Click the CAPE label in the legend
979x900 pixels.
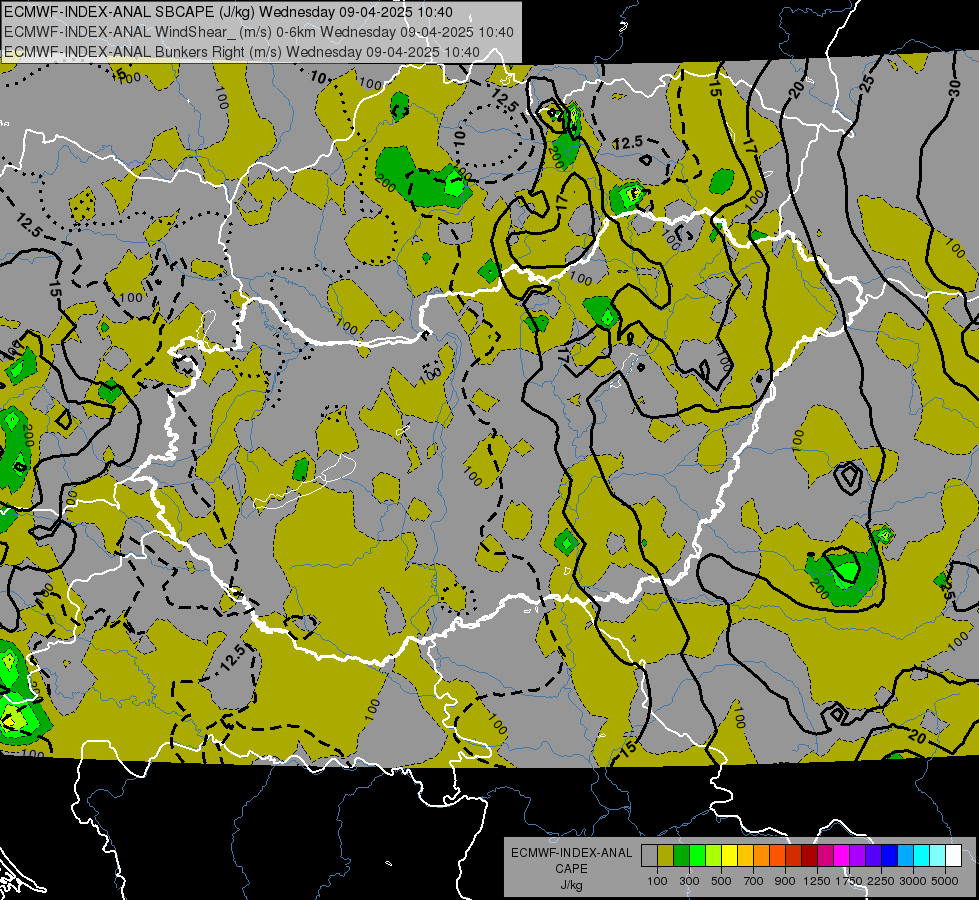click(x=571, y=868)
